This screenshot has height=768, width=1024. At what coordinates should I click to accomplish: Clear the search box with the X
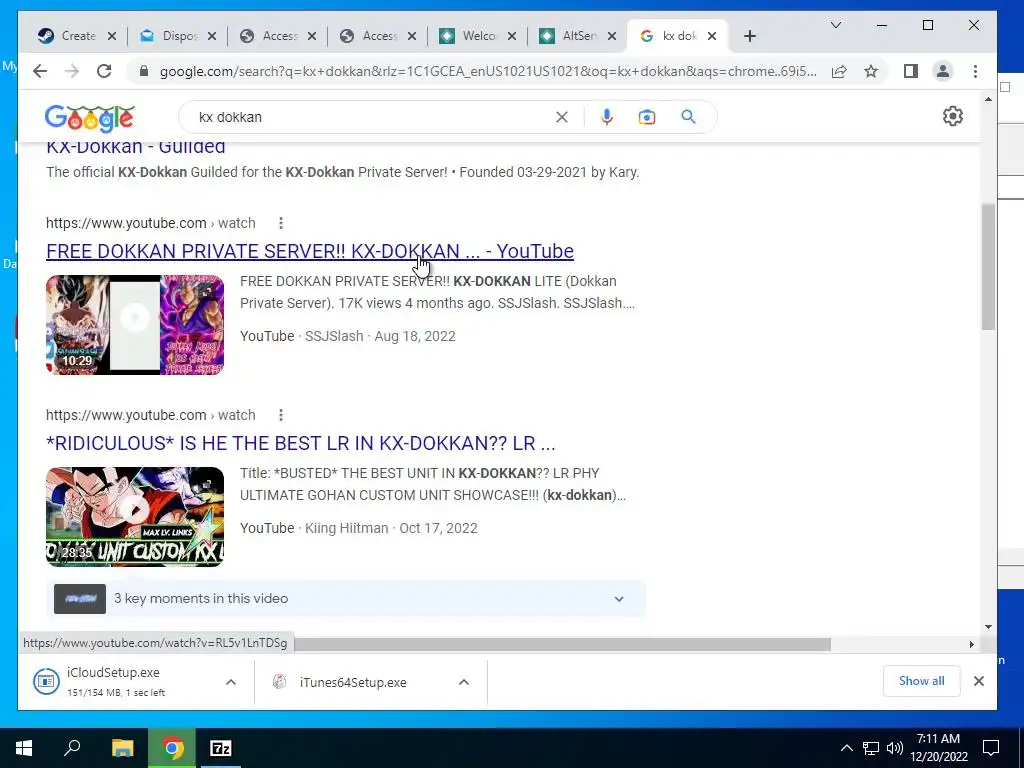click(x=562, y=117)
